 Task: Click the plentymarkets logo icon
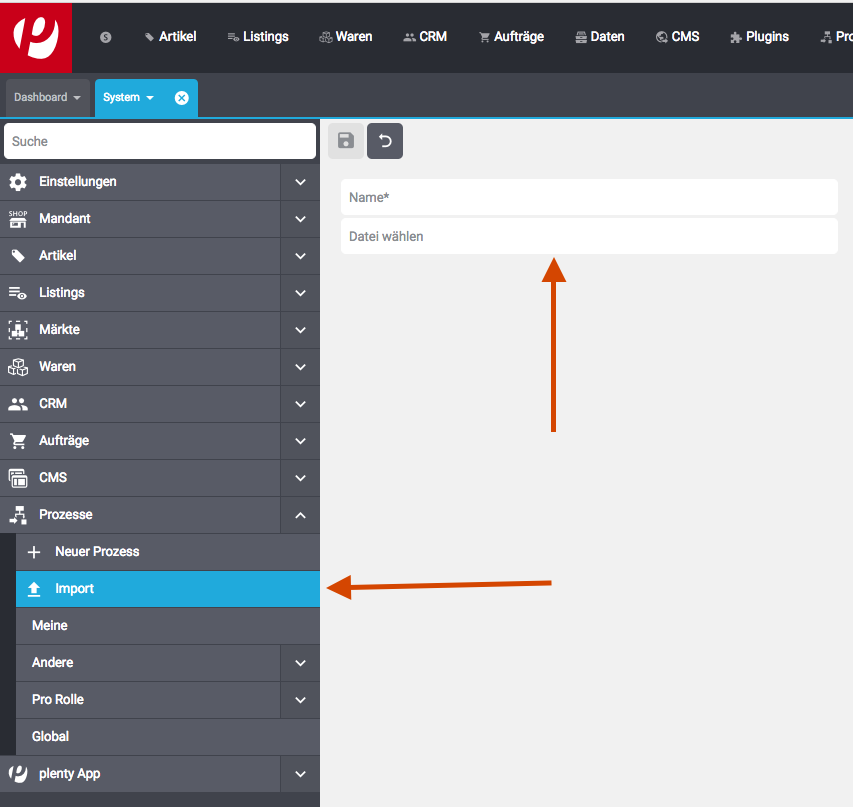36,37
